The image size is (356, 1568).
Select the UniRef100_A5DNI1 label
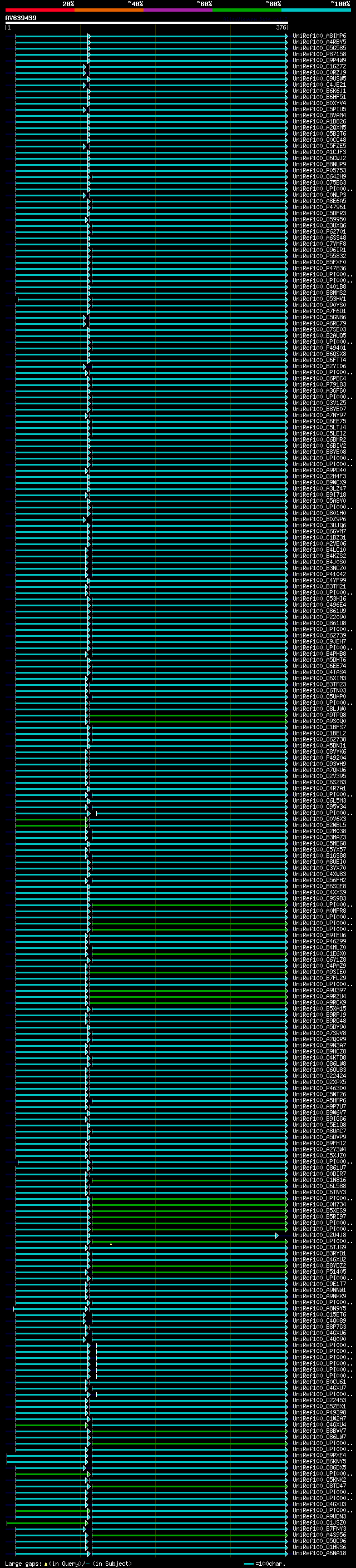pyautogui.click(x=319, y=746)
